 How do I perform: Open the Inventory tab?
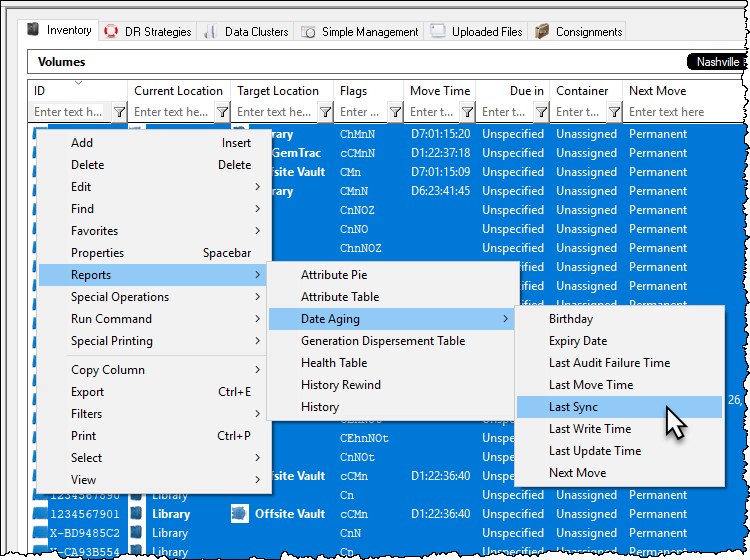59,30
